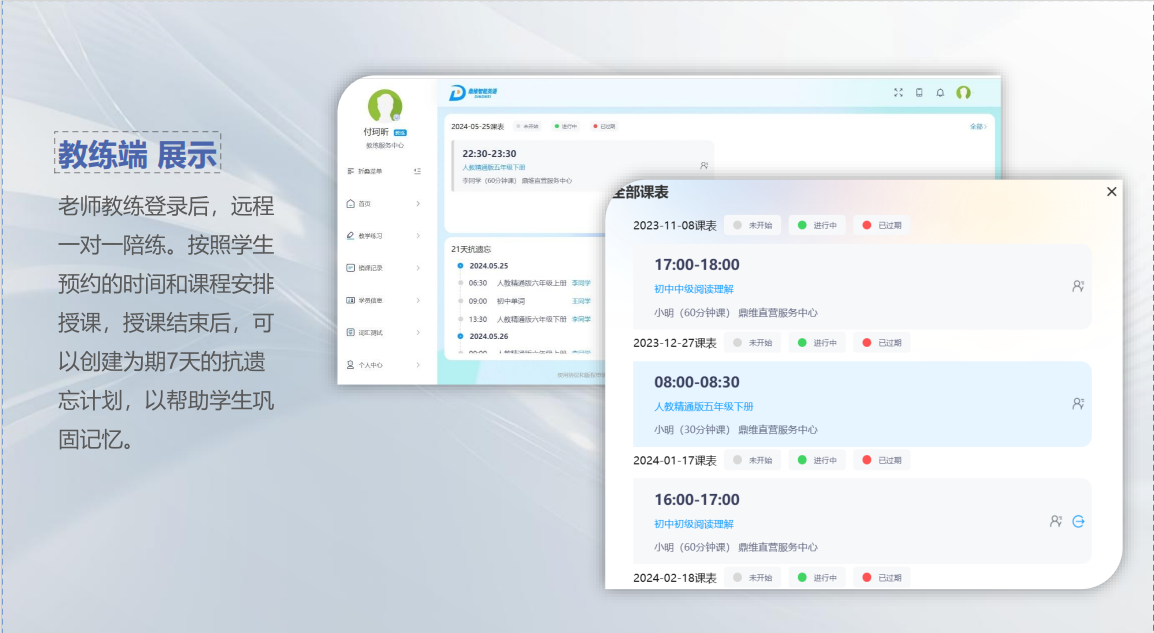
Task: Click the 22:30-23:30 time slot text
Action: coord(489,154)
